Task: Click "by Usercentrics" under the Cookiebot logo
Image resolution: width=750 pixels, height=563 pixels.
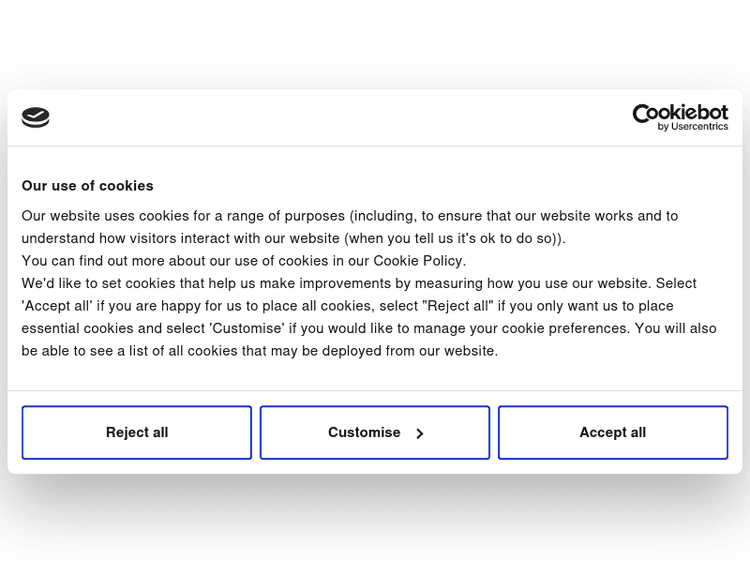Action: 693,127
